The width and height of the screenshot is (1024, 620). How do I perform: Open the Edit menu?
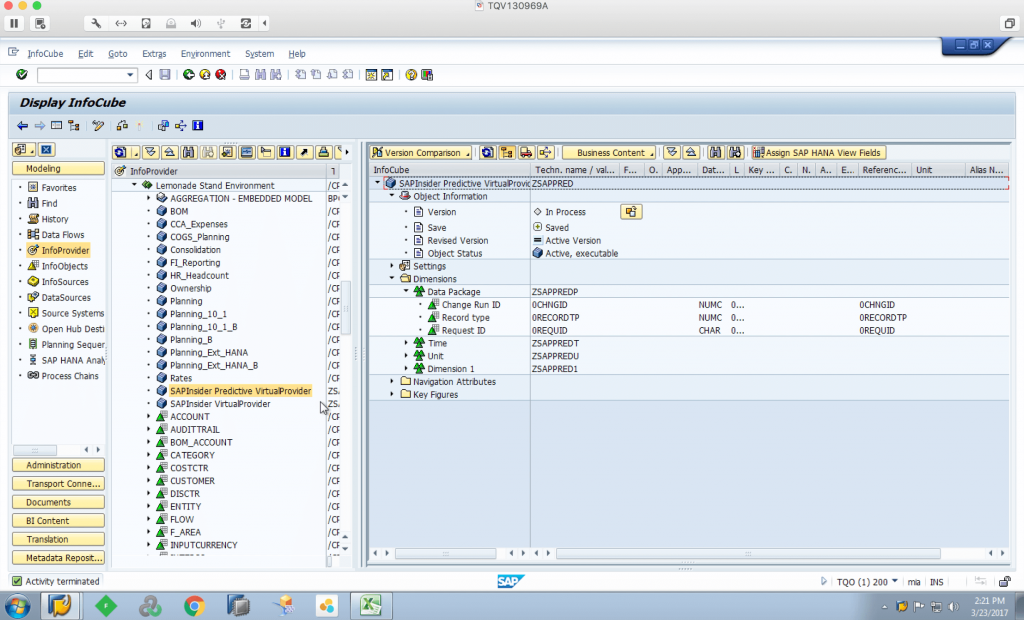pos(86,54)
